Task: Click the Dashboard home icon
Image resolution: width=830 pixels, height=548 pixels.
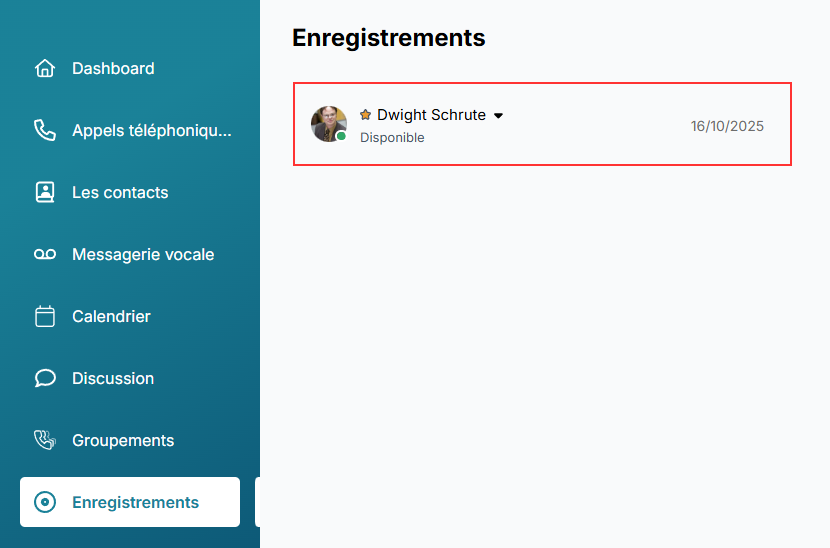Action: (x=45, y=69)
